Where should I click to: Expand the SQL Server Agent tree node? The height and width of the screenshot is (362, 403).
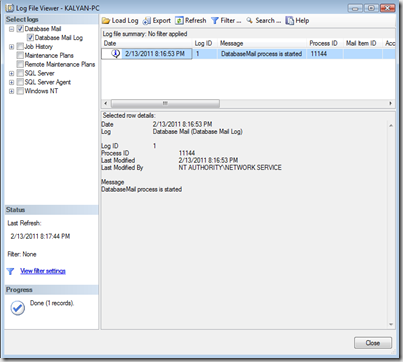click(x=11, y=82)
